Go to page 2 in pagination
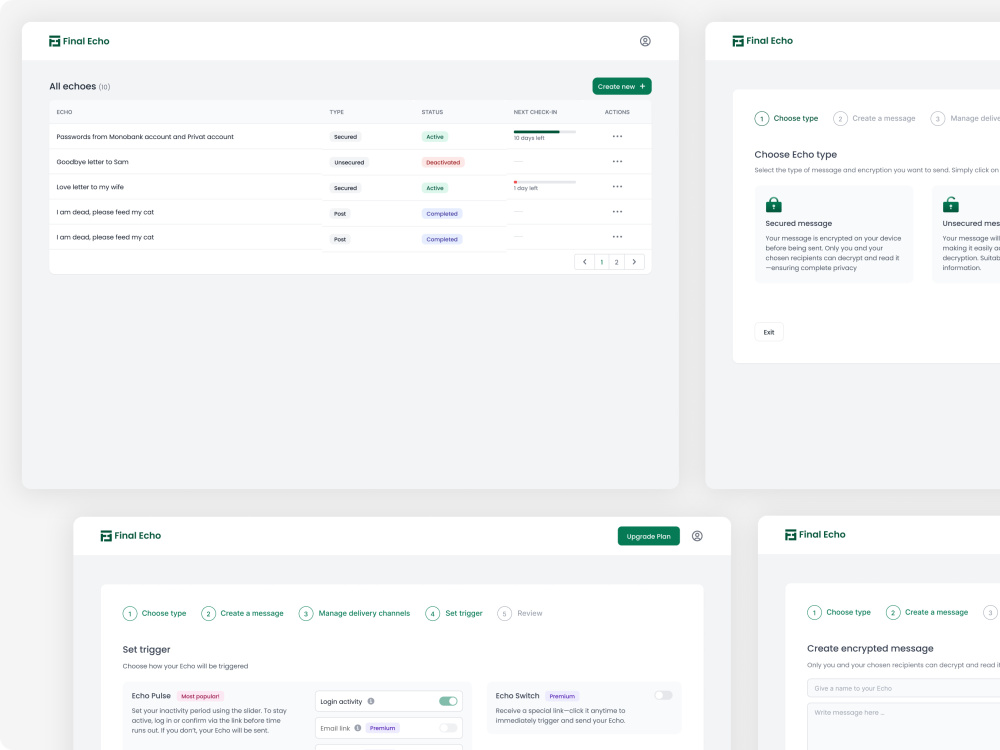Screen dimensions: 1000x750 pos(617,262)
